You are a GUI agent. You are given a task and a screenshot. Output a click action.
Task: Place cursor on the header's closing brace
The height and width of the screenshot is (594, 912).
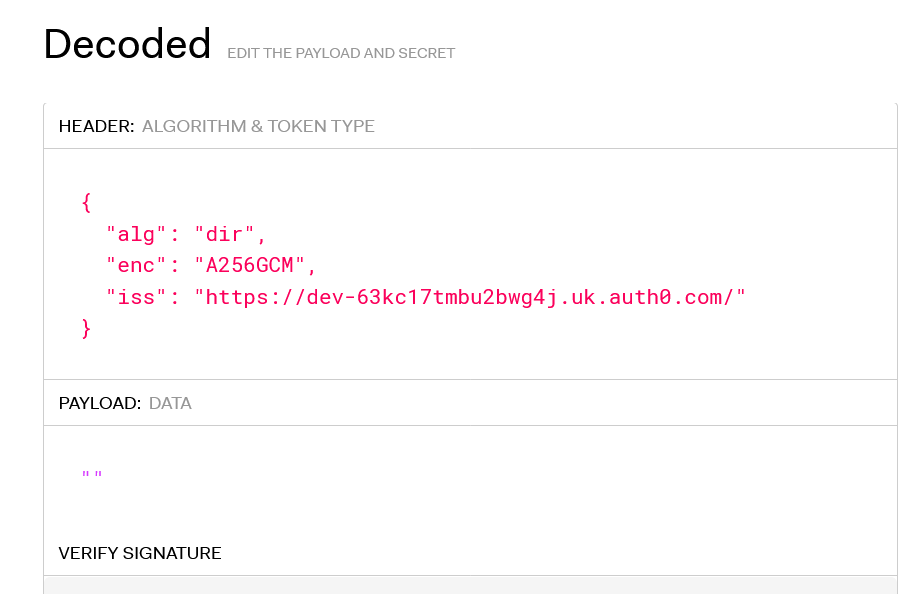pyautogui.click(x=87, y=328)
